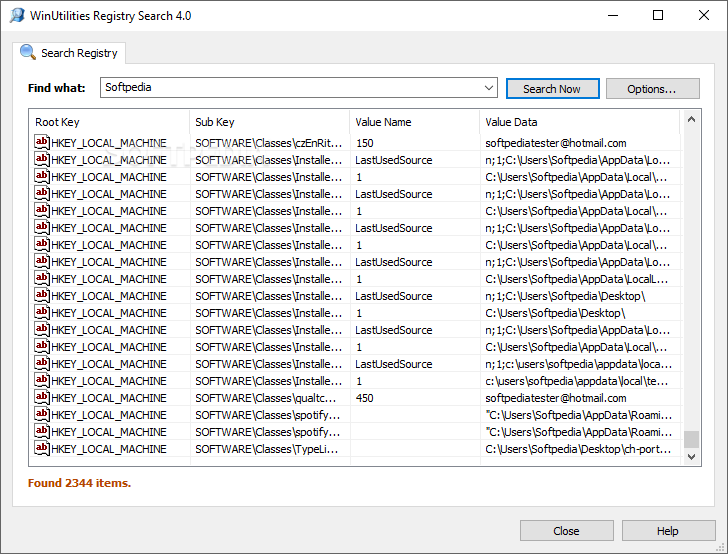
Task: Select the c:\users\softpedia\appdata\local\te... value data
Action: point(577,381)
